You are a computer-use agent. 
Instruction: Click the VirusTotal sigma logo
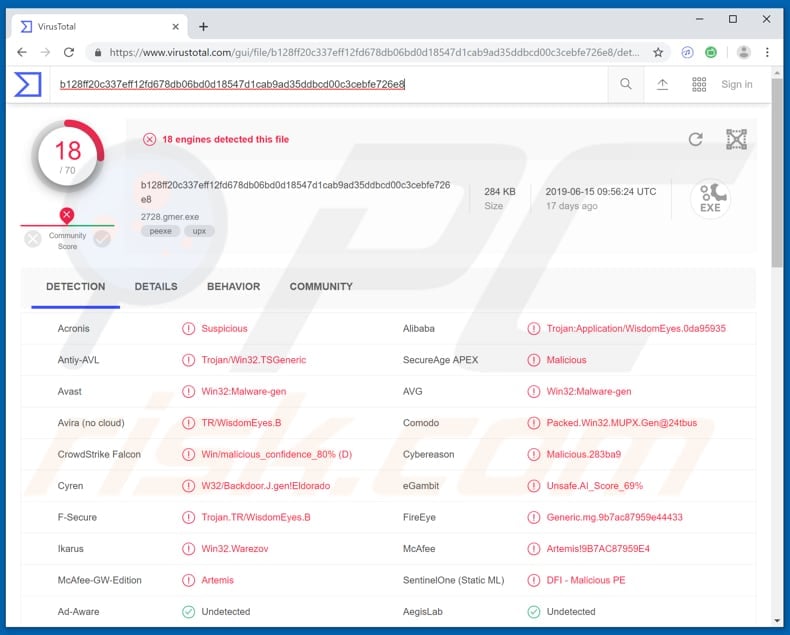[27, 84]
